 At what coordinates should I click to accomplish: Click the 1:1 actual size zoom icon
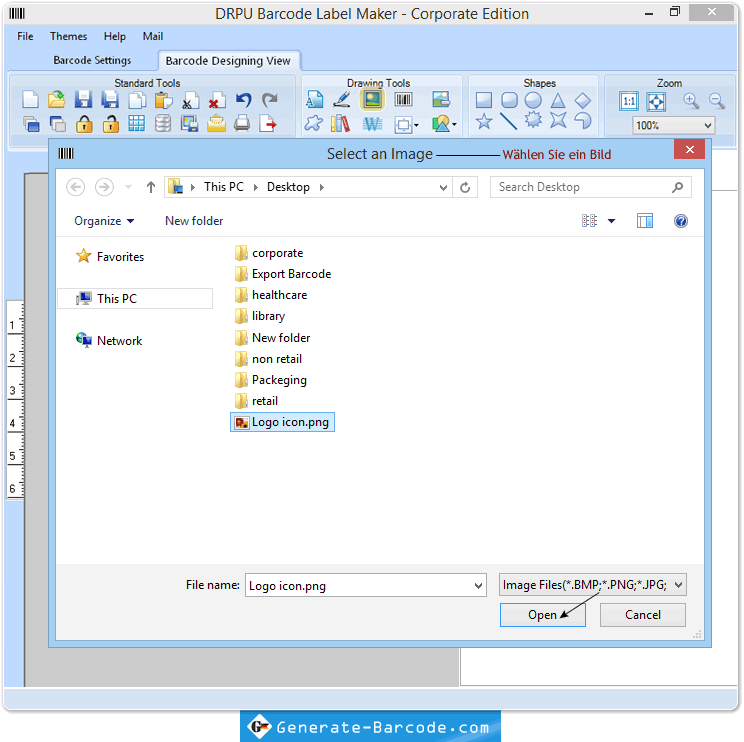click(629, 101)
